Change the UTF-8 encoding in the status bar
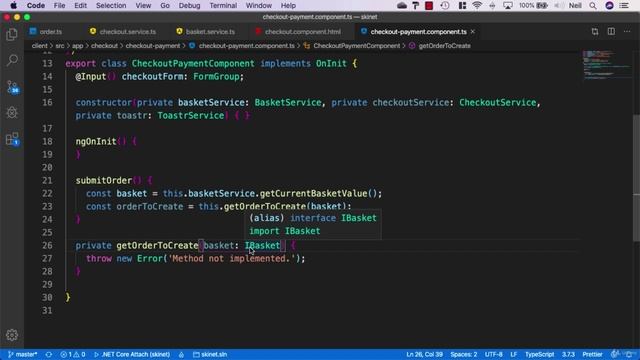 [x=493, y=354]
